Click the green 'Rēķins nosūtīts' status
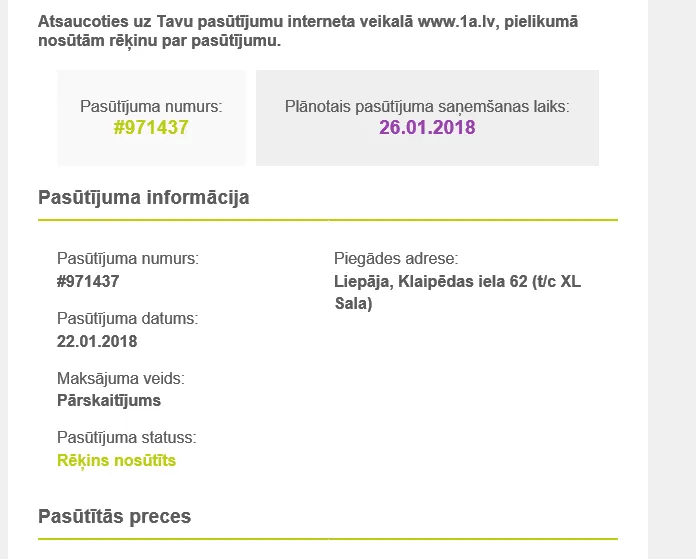Image resolution: width=696 pixels, height=559 pixels. point(116,460)
